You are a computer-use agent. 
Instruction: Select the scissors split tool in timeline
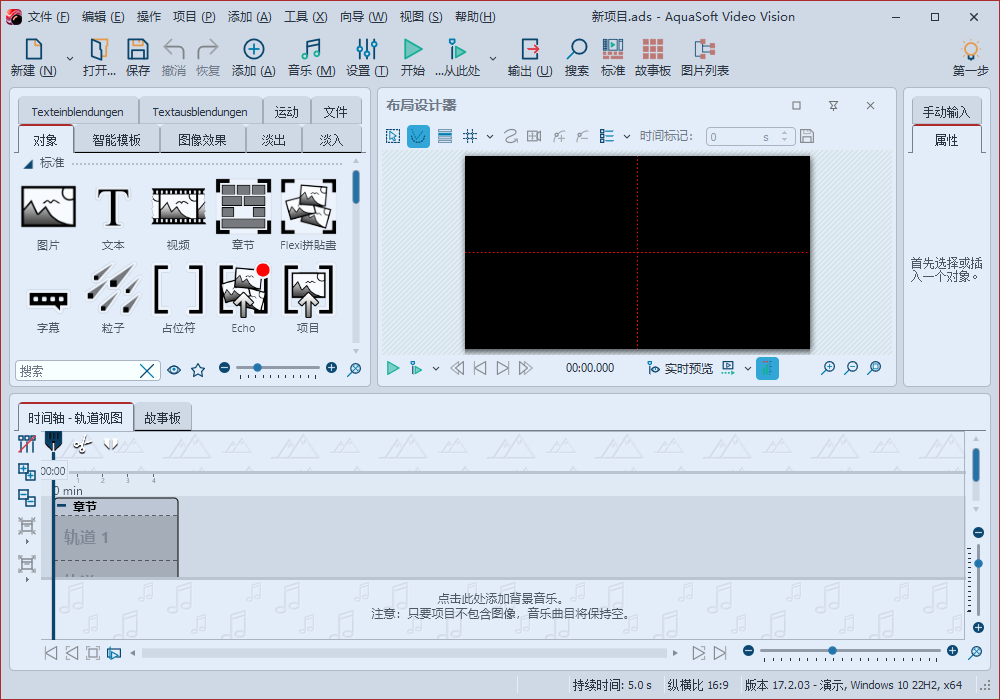[x=81, y=444]
